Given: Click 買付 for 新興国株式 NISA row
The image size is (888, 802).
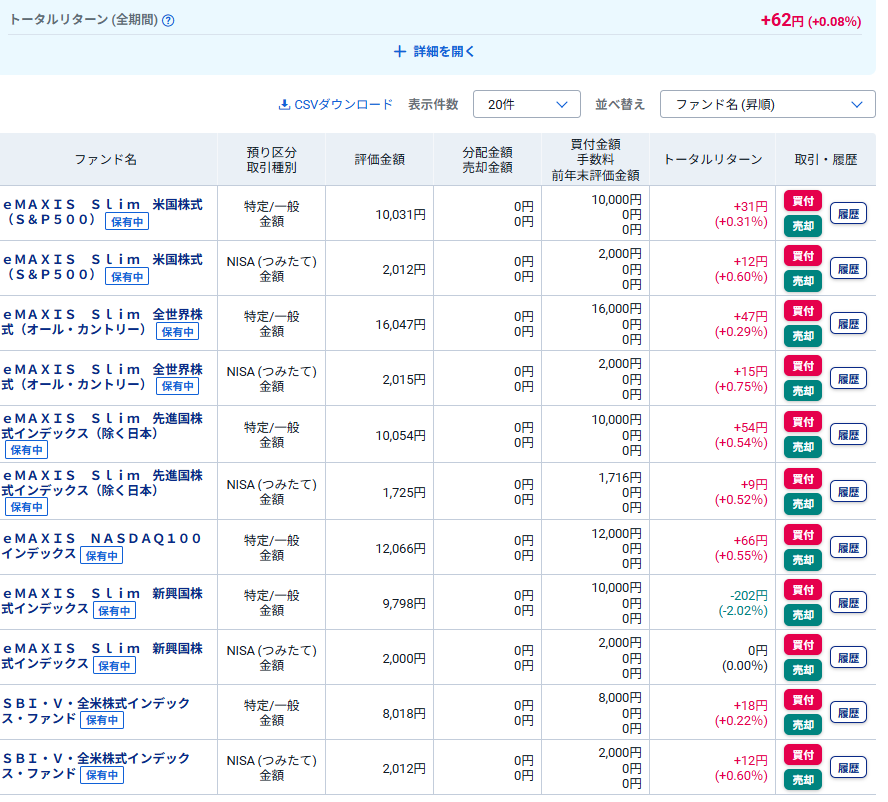Looking at the screenshot, I should [x=802, y=645].
